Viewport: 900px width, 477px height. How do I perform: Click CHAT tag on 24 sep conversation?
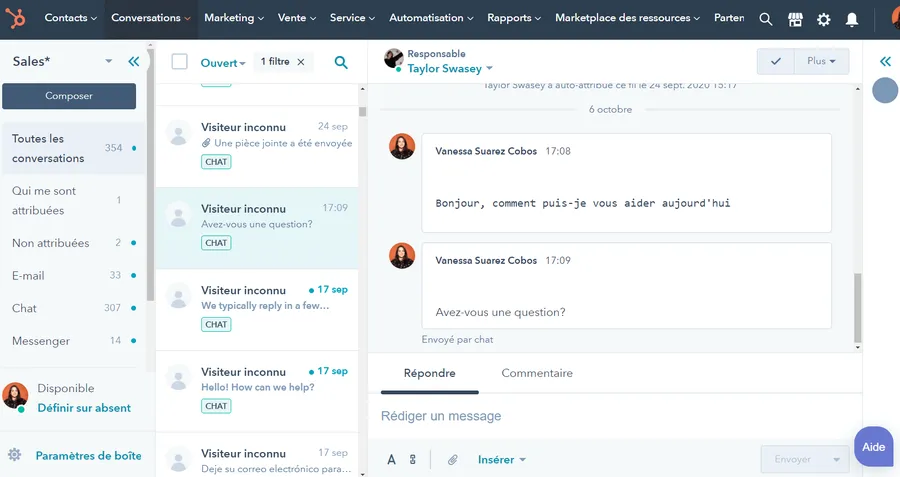(216, 162)
